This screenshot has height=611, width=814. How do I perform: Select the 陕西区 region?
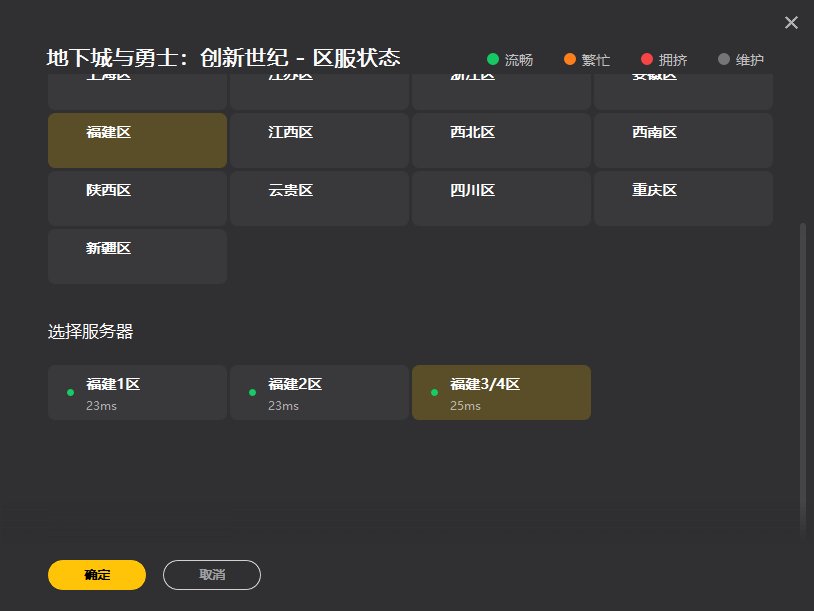(138, 198)
